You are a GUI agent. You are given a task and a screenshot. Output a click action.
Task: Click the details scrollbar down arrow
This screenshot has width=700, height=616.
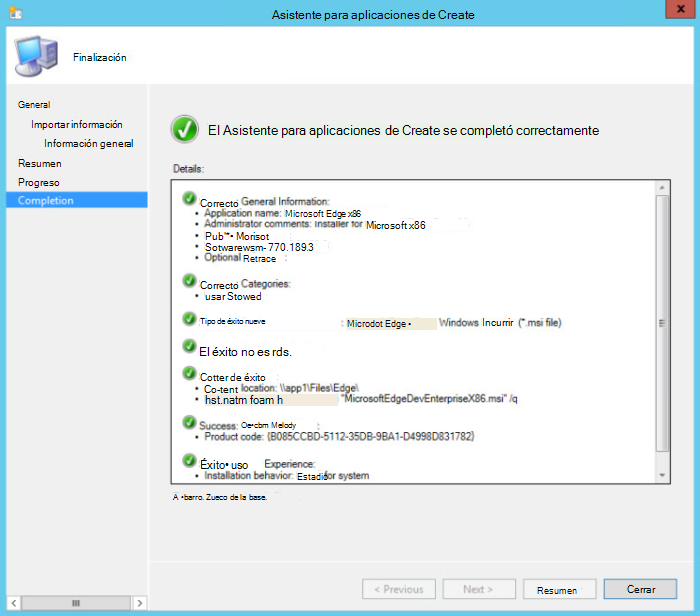click(x=662, y=475)
